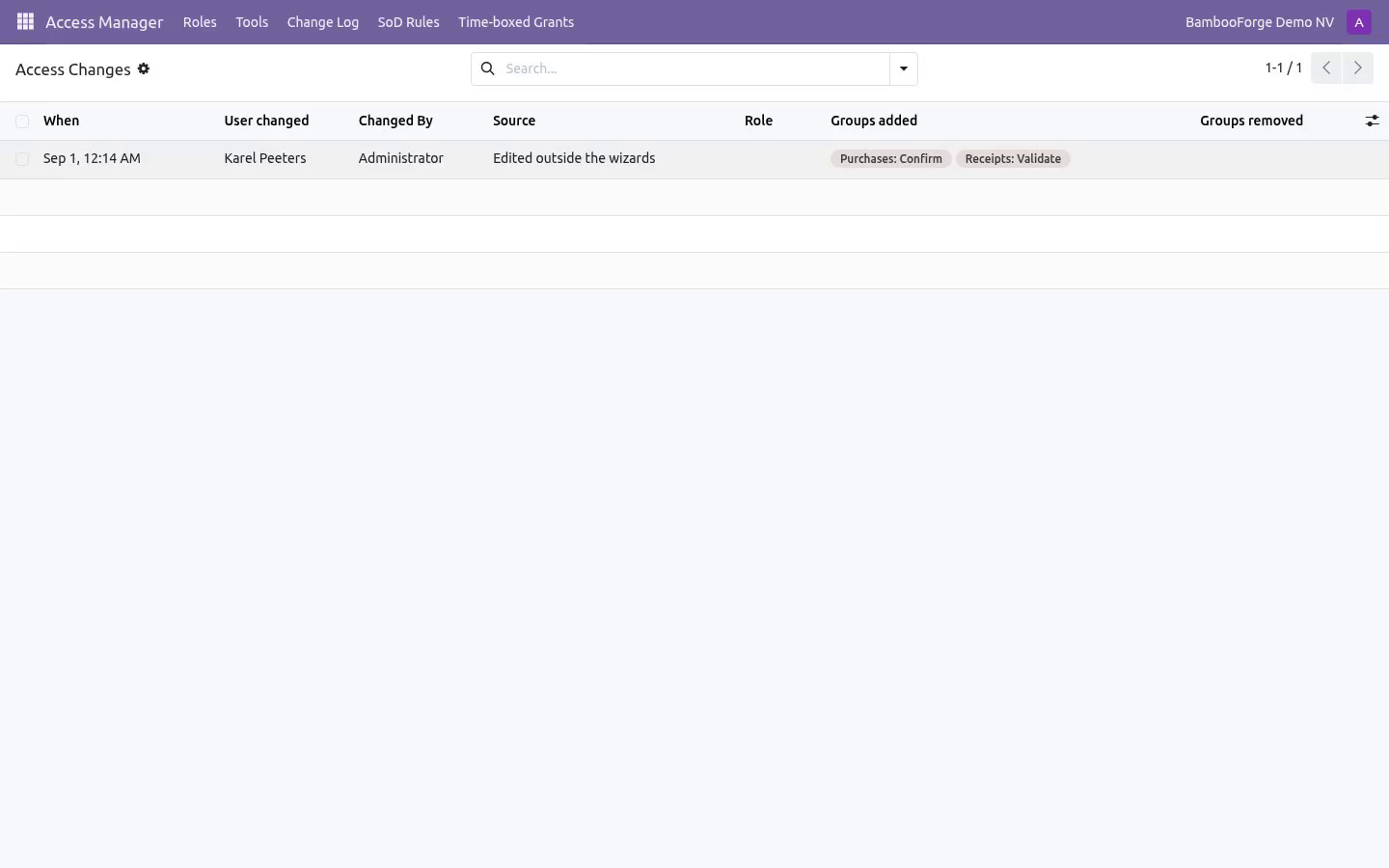Image resolution: width=1389 pixels, height=868 pixels.
Task: Open the Roles menu
Action: coord(200,22)
